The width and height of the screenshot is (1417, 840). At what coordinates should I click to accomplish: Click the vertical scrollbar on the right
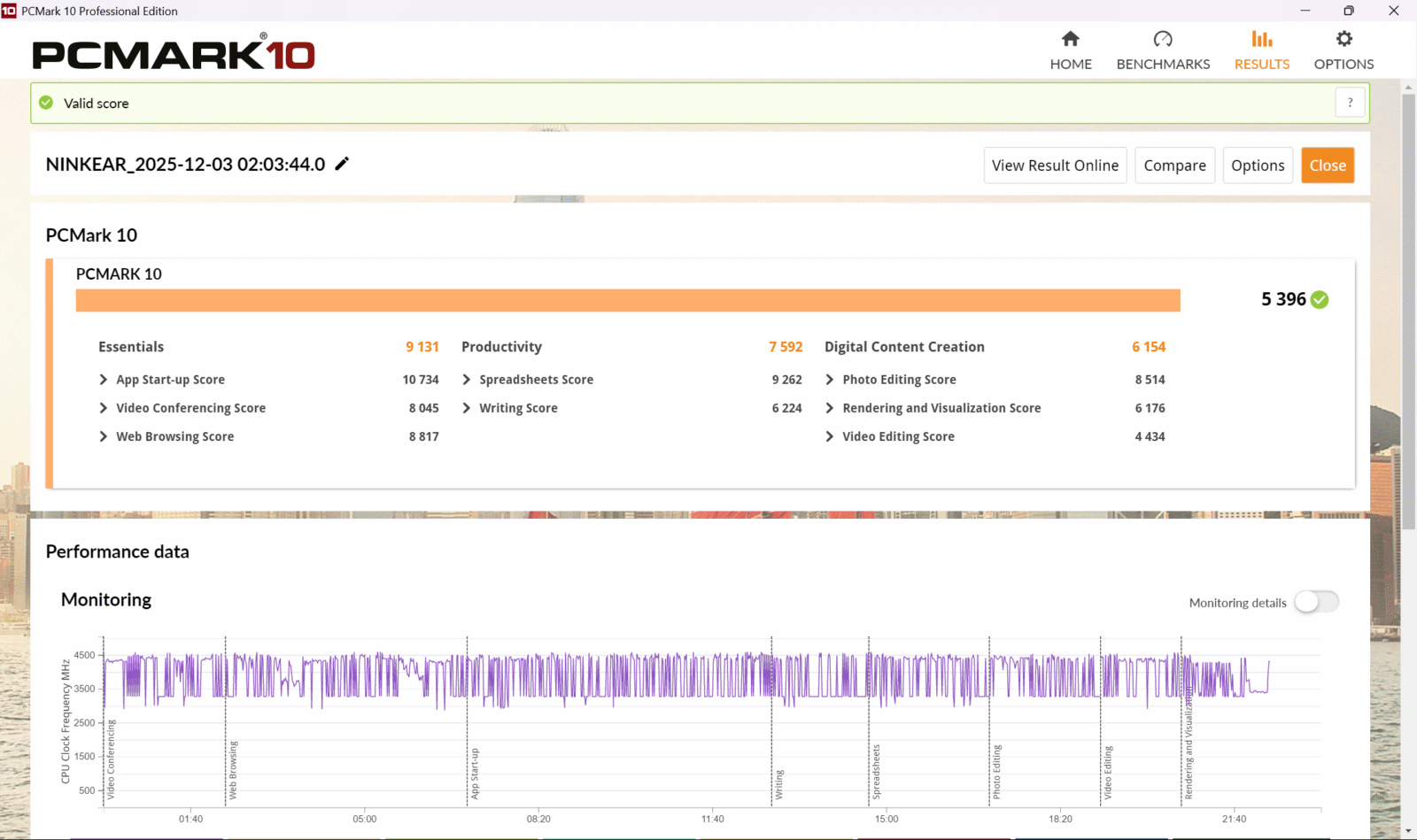pos(1408,310)
